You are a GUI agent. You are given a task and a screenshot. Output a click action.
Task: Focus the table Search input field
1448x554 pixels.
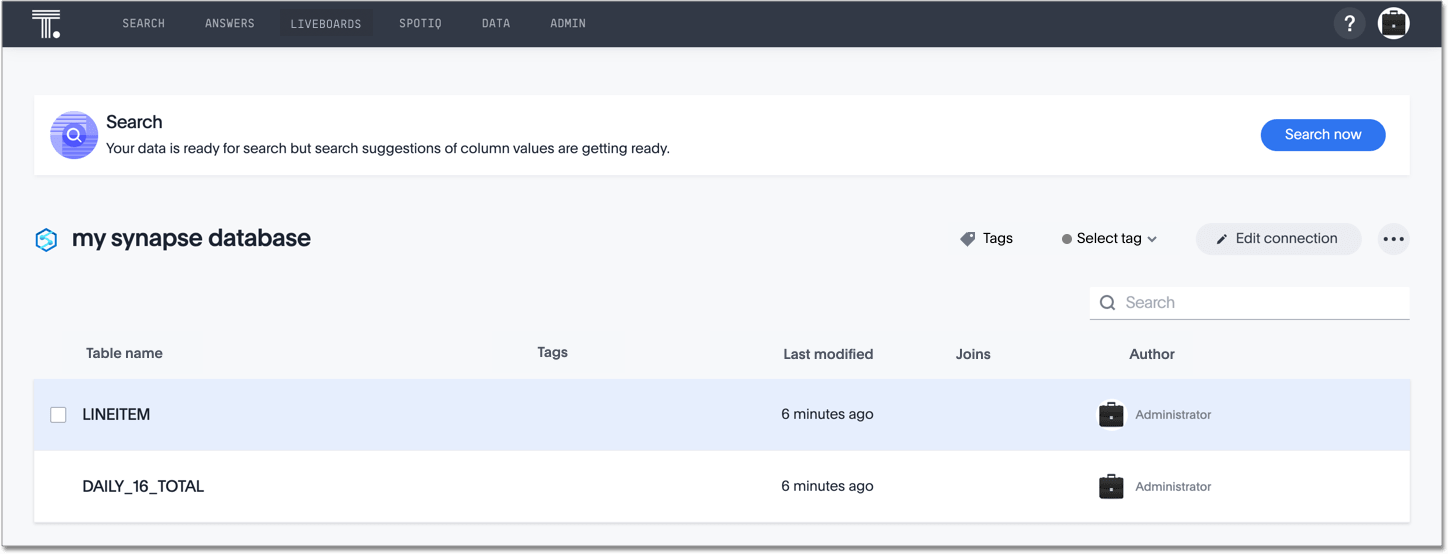click(1260, 303)
